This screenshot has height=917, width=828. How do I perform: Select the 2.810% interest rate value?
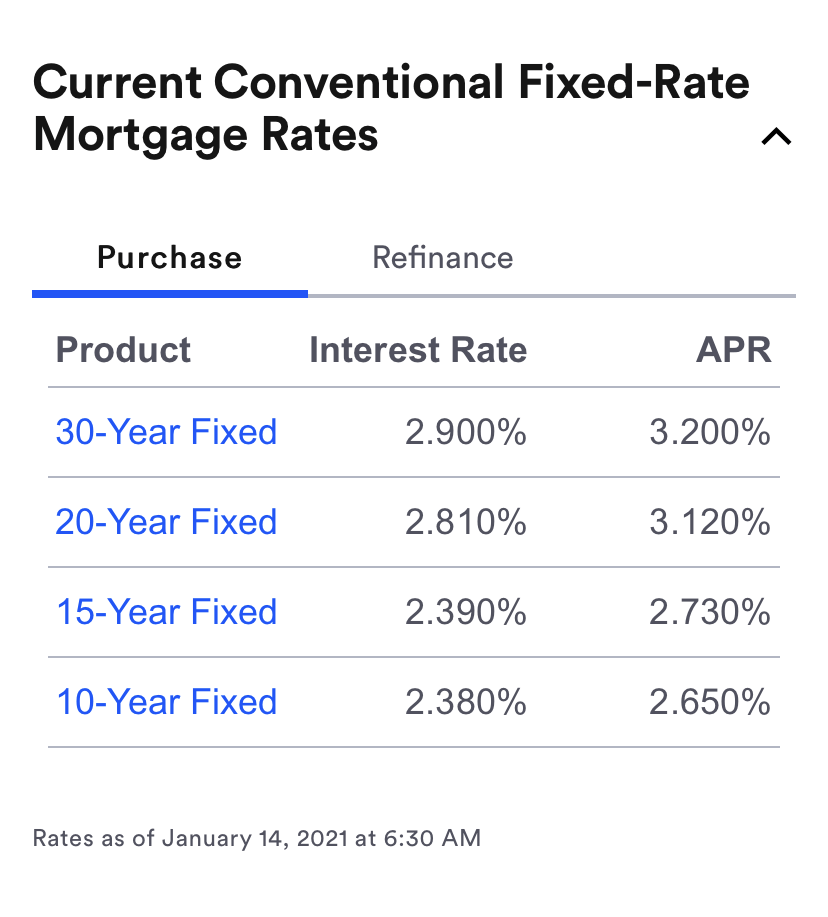[465, 522]
